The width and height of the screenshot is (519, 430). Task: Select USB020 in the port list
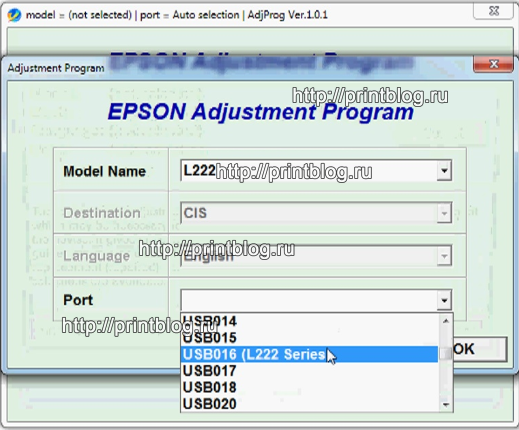(310, 404)
